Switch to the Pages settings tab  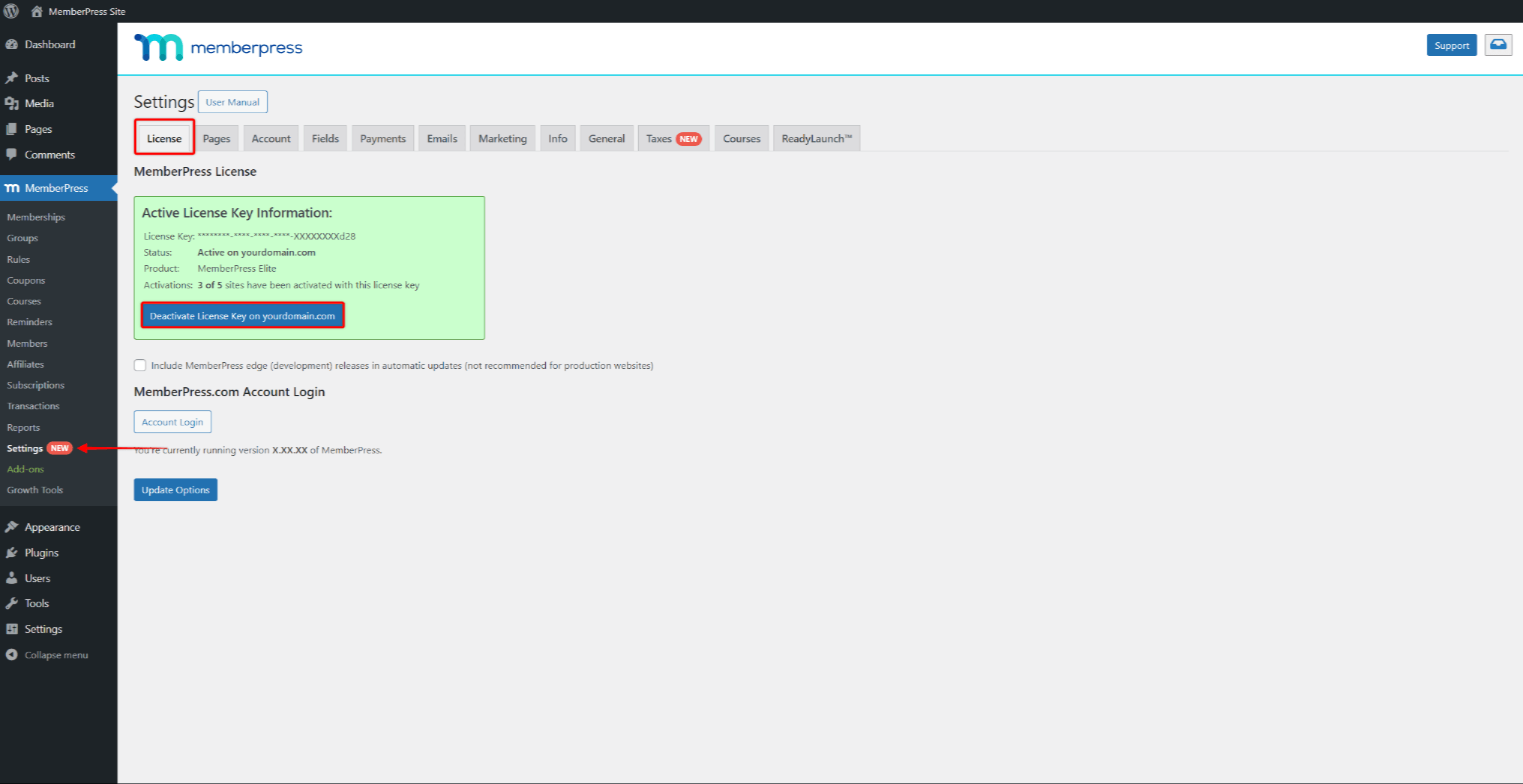point(216,138)
